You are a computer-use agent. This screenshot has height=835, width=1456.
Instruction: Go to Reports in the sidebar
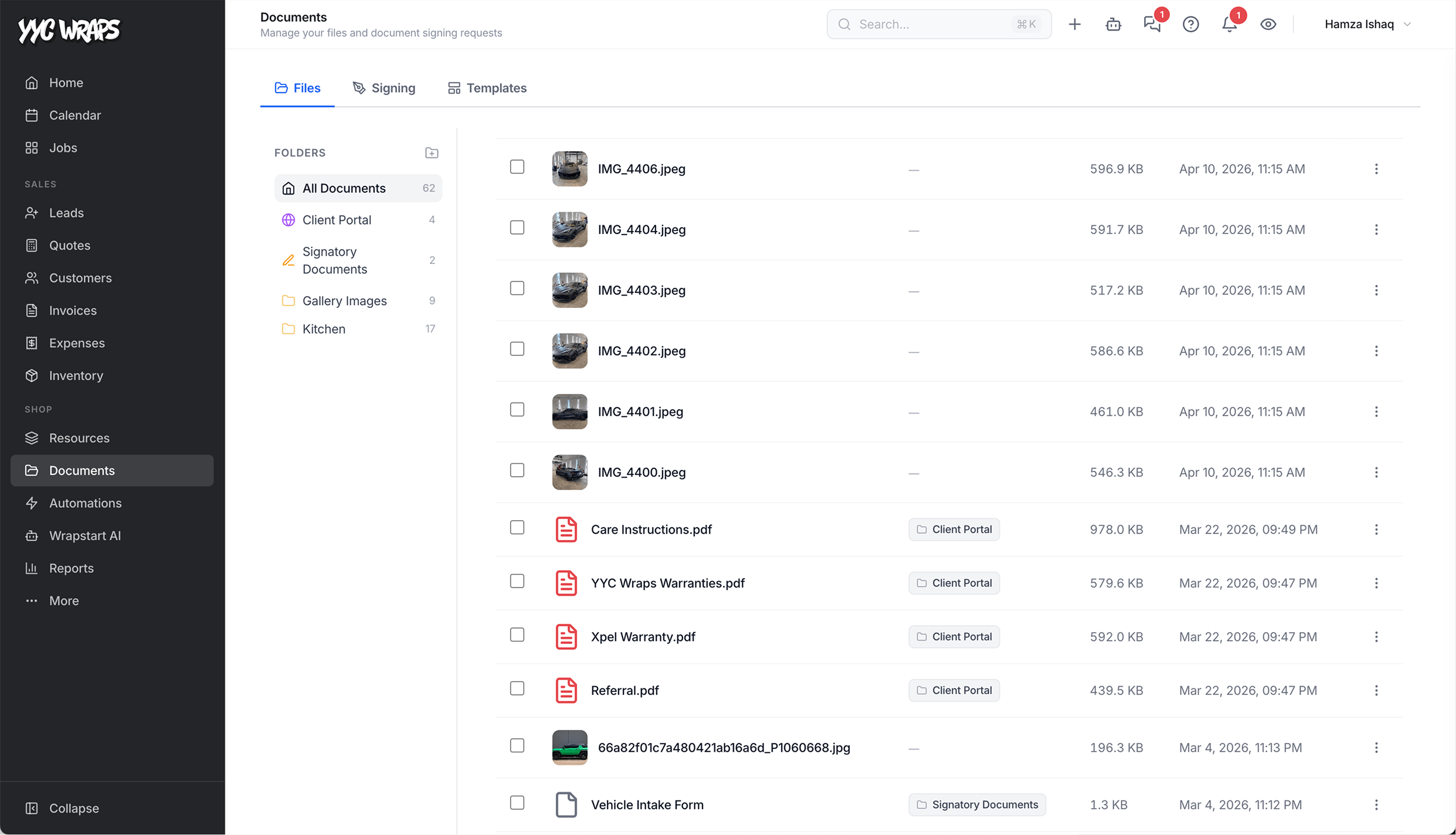(112, 568)
